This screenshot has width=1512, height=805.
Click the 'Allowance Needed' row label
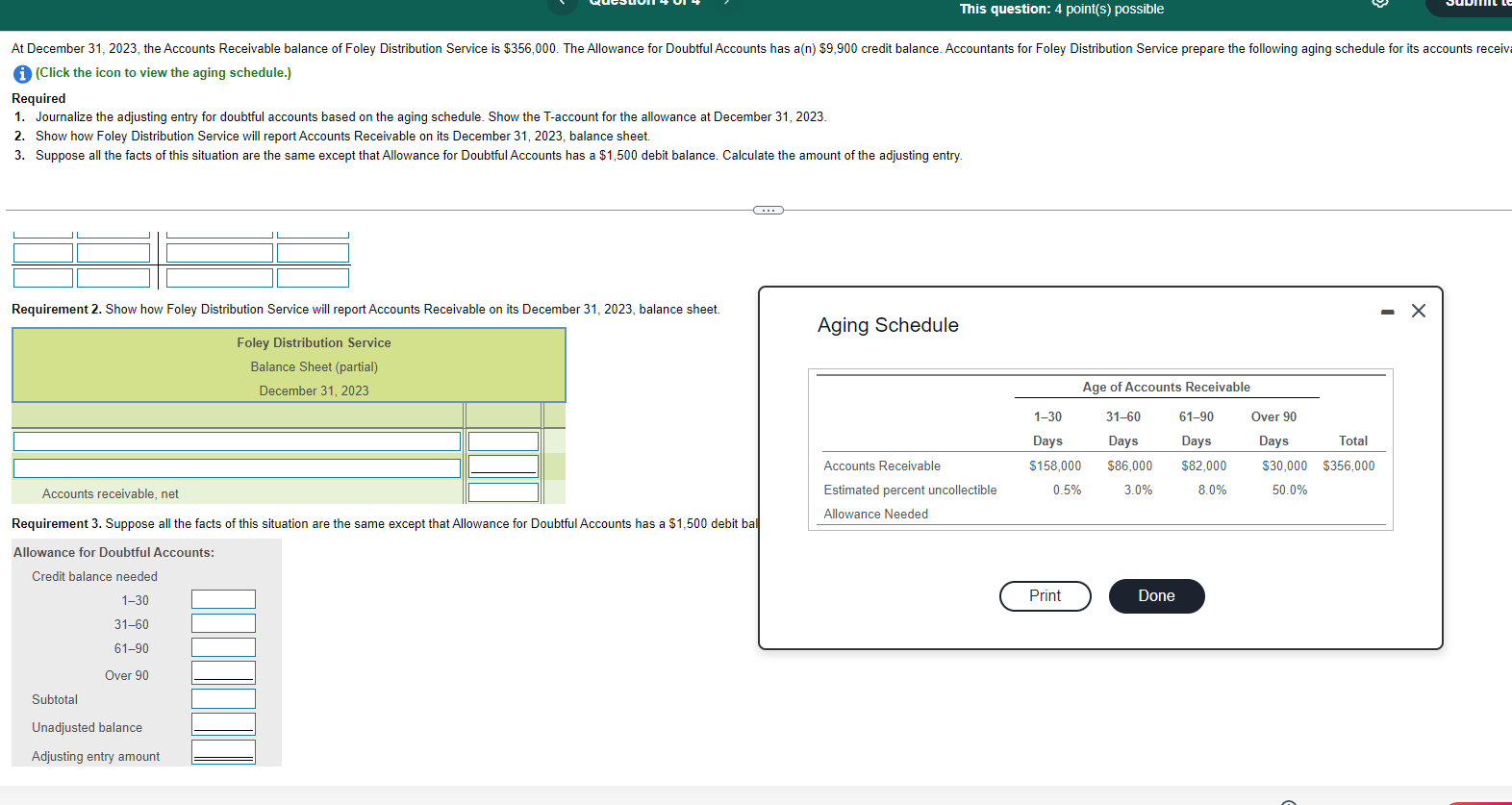pos(875,514)
